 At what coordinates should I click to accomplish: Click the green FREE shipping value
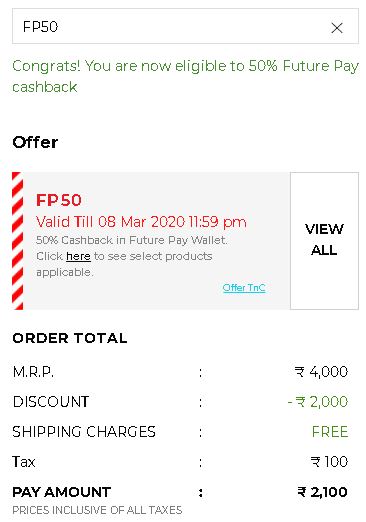pos(330,432)
